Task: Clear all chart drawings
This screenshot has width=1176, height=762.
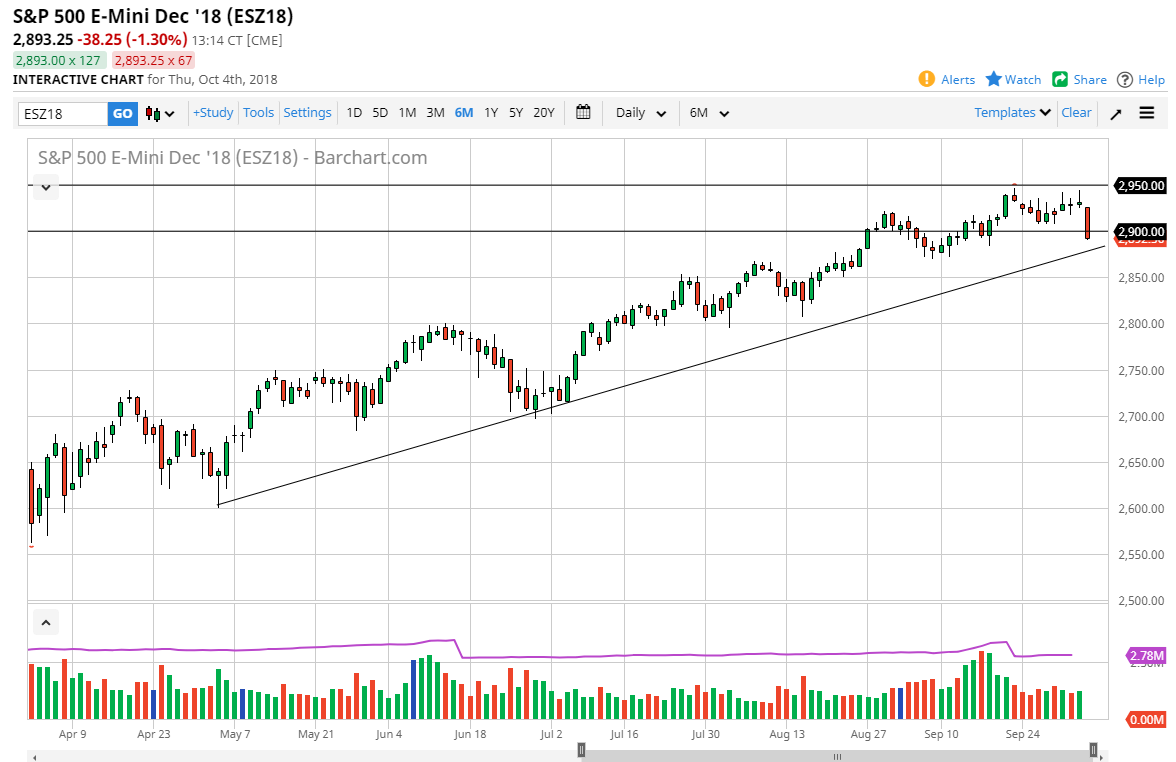Action: pos(1076,113)
